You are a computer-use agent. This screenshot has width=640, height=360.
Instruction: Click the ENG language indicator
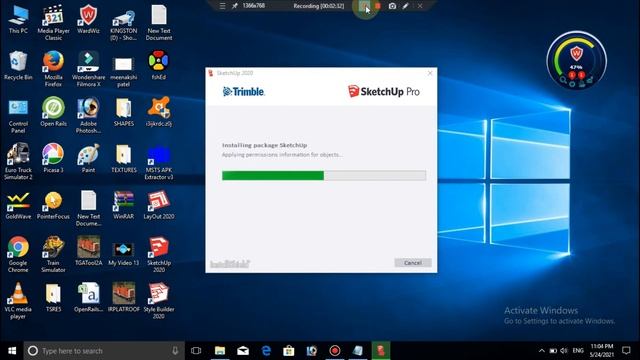coord(578,351)
